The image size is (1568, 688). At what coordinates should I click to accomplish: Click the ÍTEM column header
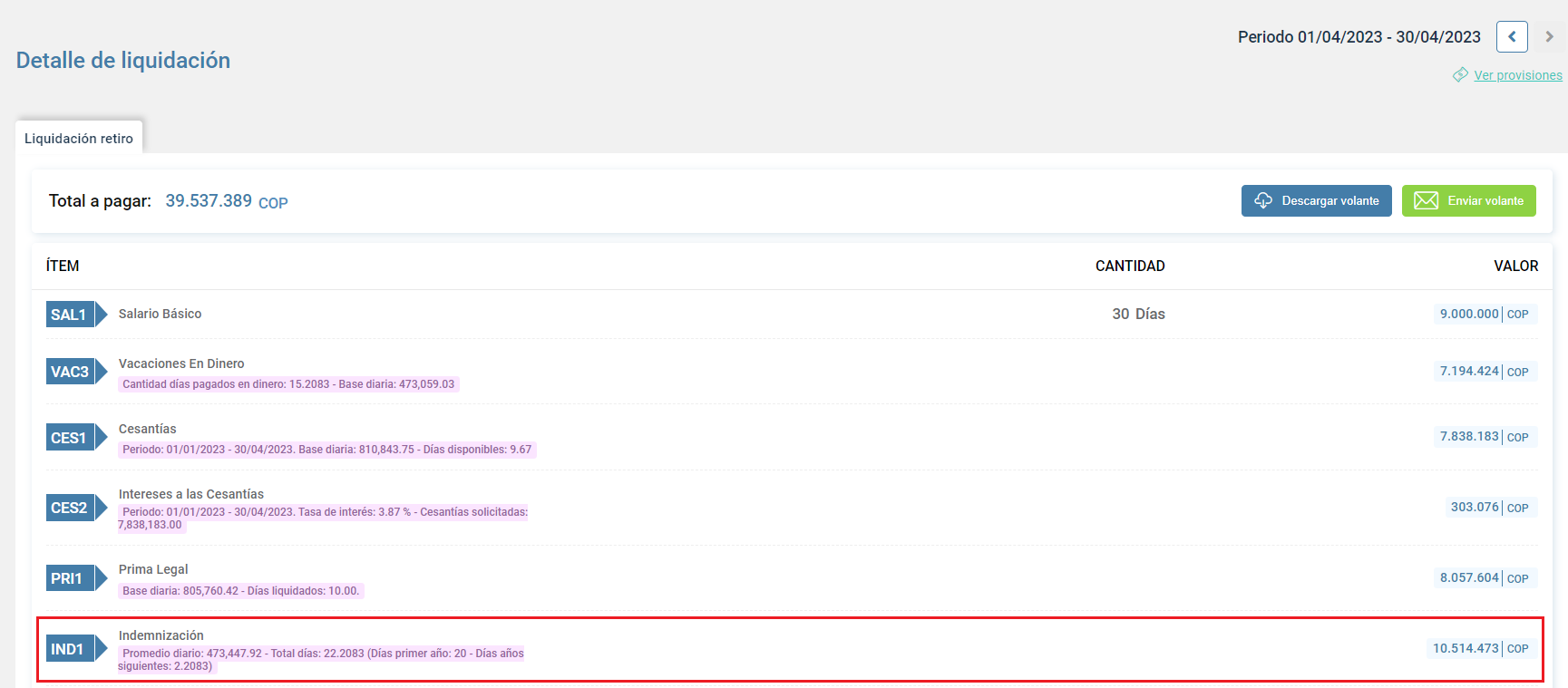coord(63,266)
